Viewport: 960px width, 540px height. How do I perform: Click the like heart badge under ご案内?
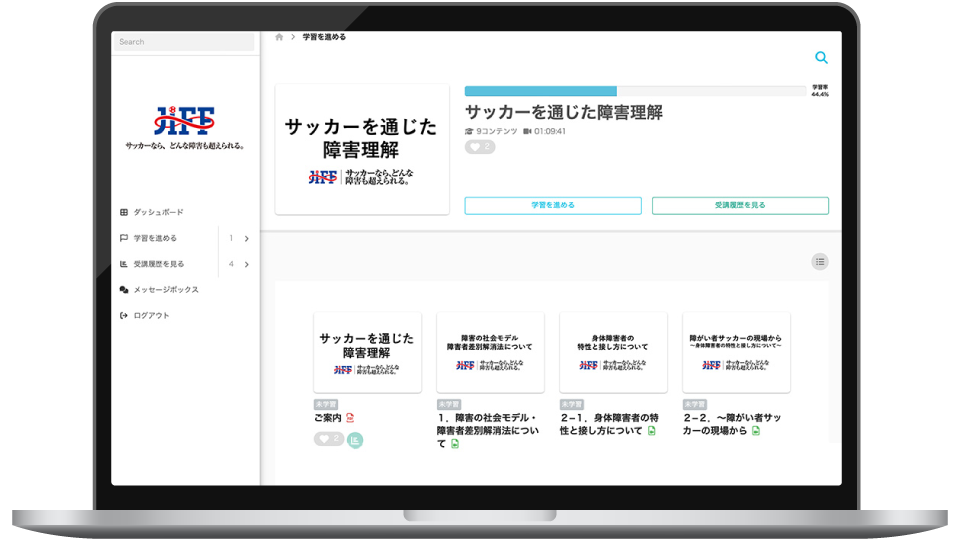(x=329, y=439)
